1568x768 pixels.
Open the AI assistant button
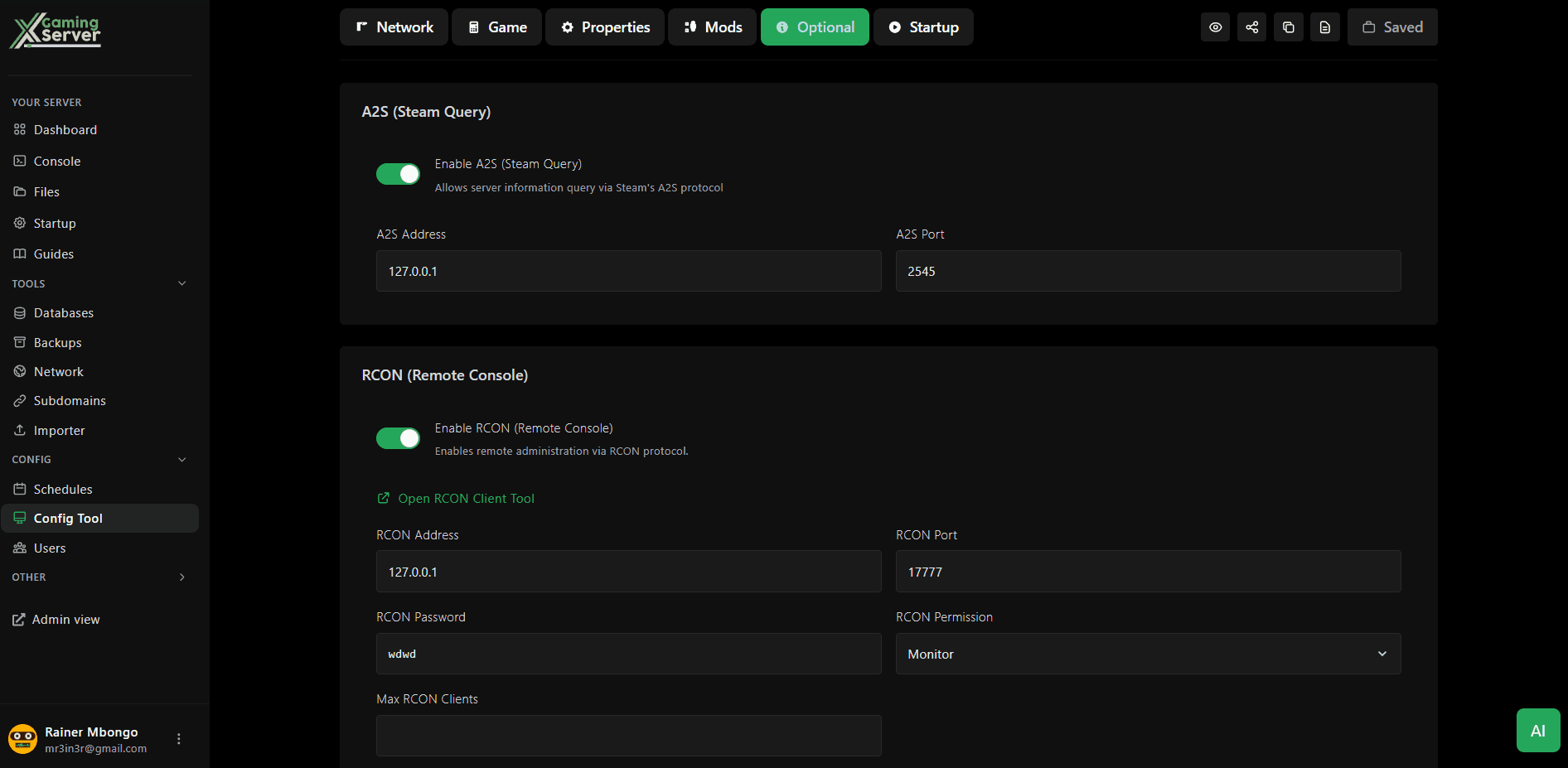[x=1538, y=730]
